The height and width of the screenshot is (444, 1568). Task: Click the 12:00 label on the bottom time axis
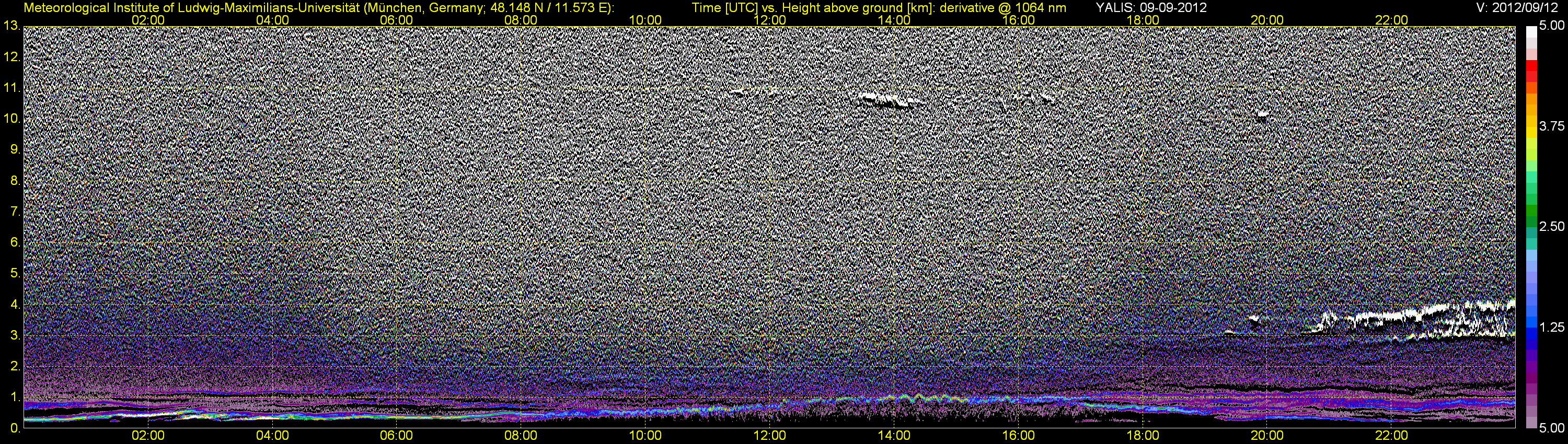coord(770,436)
